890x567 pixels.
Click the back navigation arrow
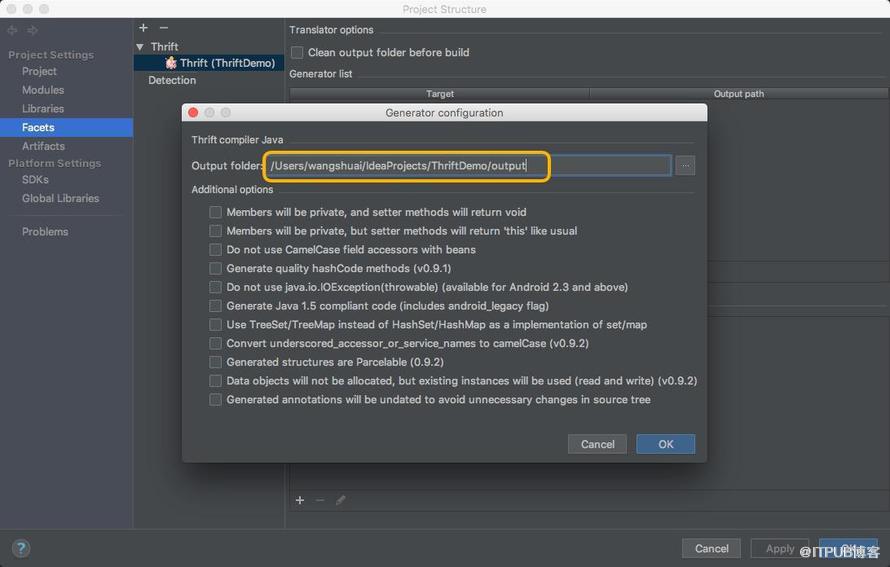pos(12,30)
